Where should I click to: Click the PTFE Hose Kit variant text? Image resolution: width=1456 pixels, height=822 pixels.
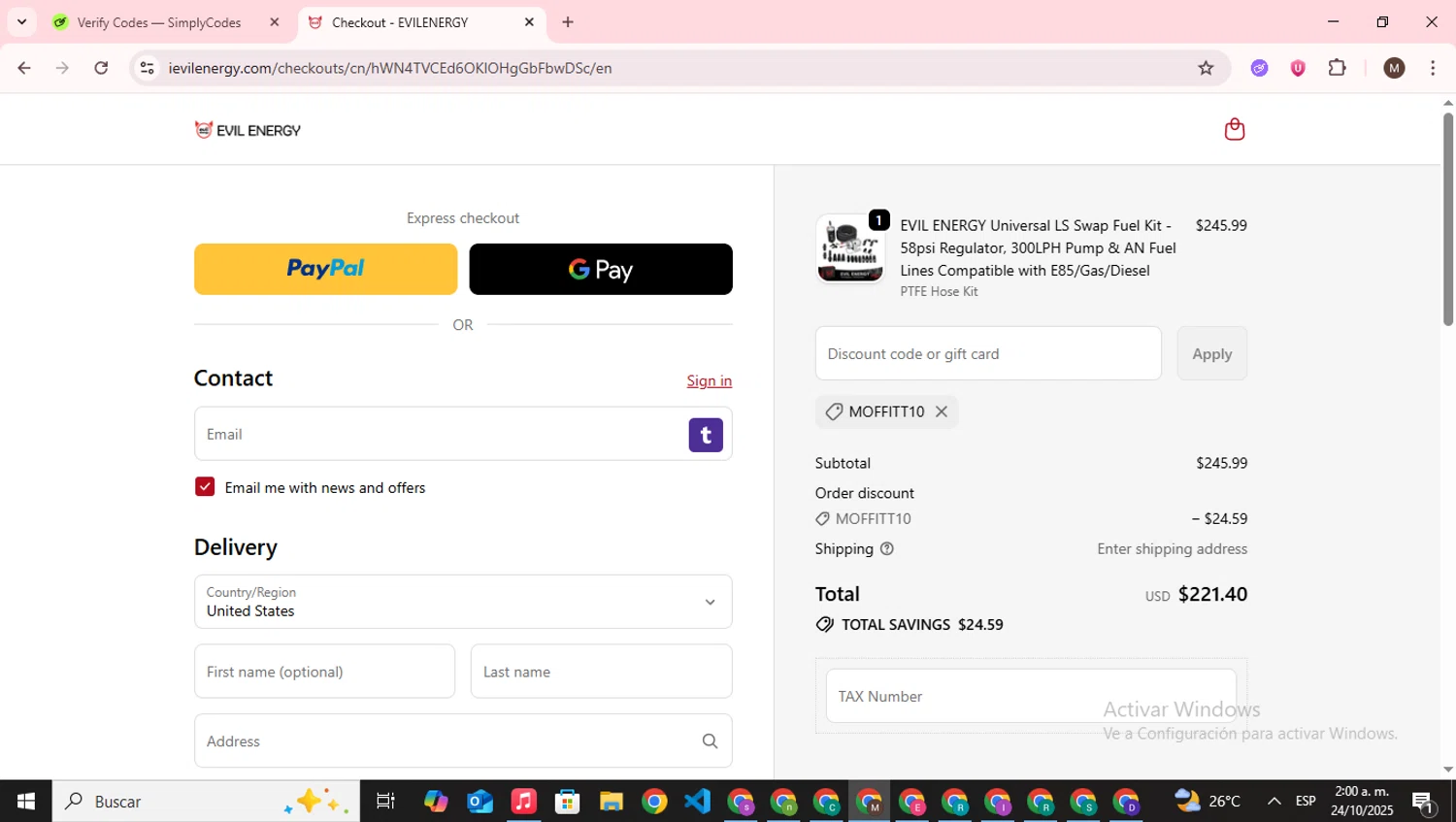tap(939, 291)
